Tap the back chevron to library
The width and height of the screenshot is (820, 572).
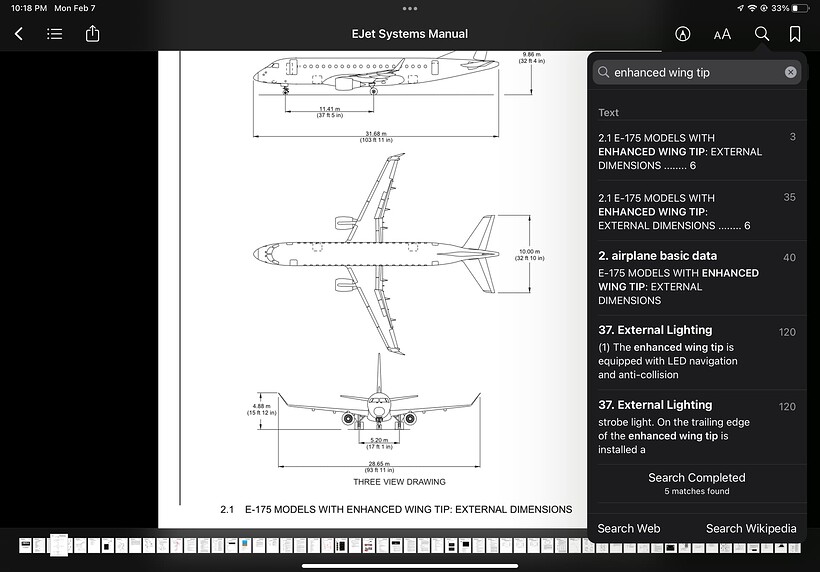[x=19, y=34]
